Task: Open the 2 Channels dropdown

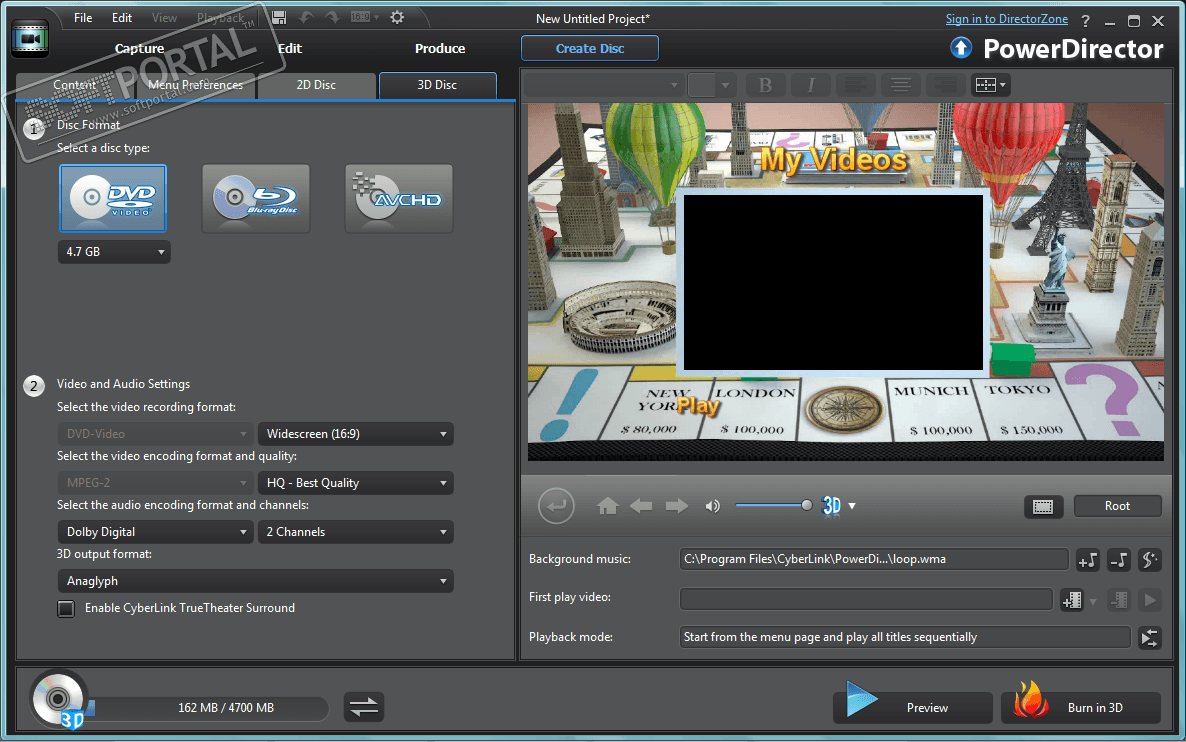Action: [355, 532]
